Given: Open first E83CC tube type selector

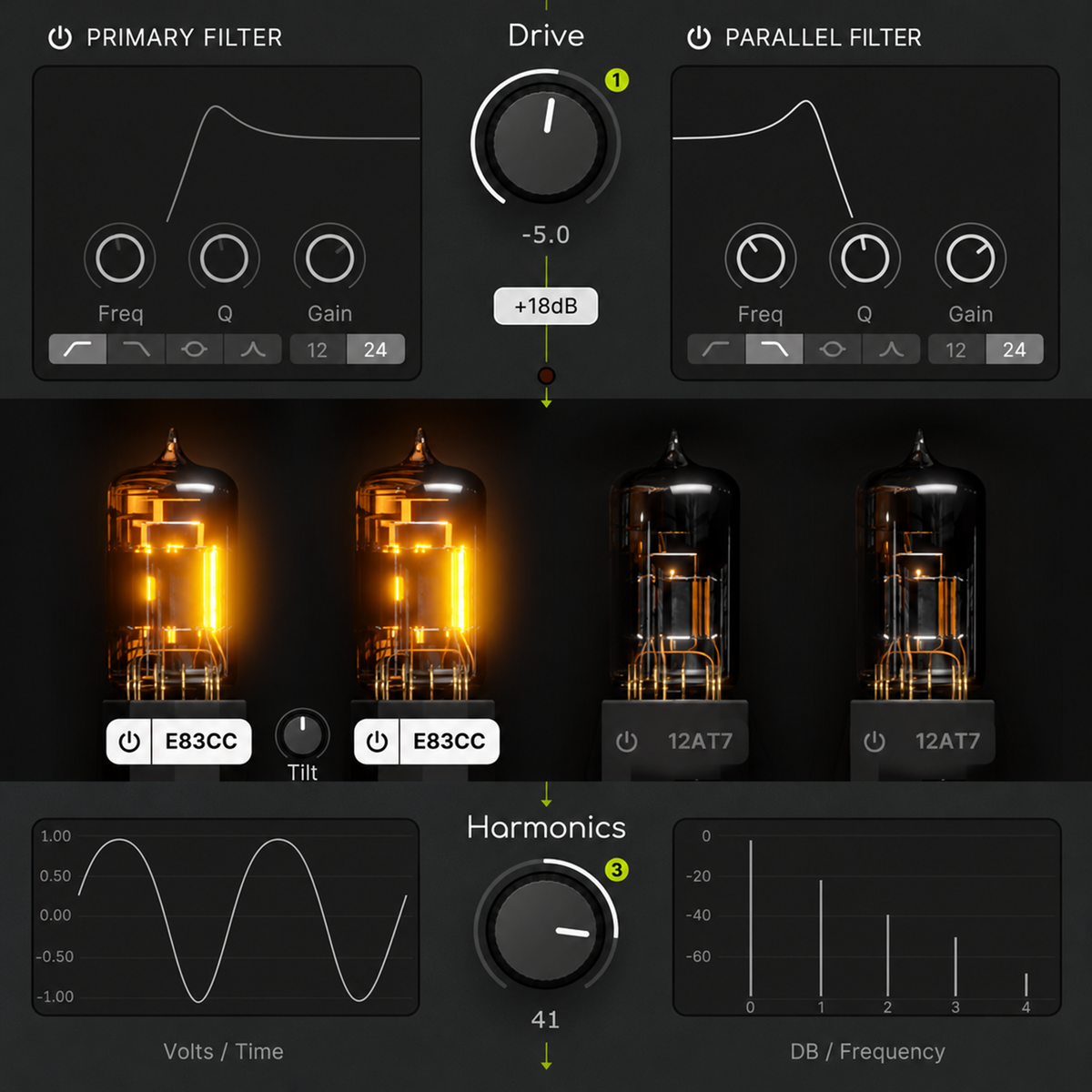Looking at the screenshot, I should [x=201, y=742].
